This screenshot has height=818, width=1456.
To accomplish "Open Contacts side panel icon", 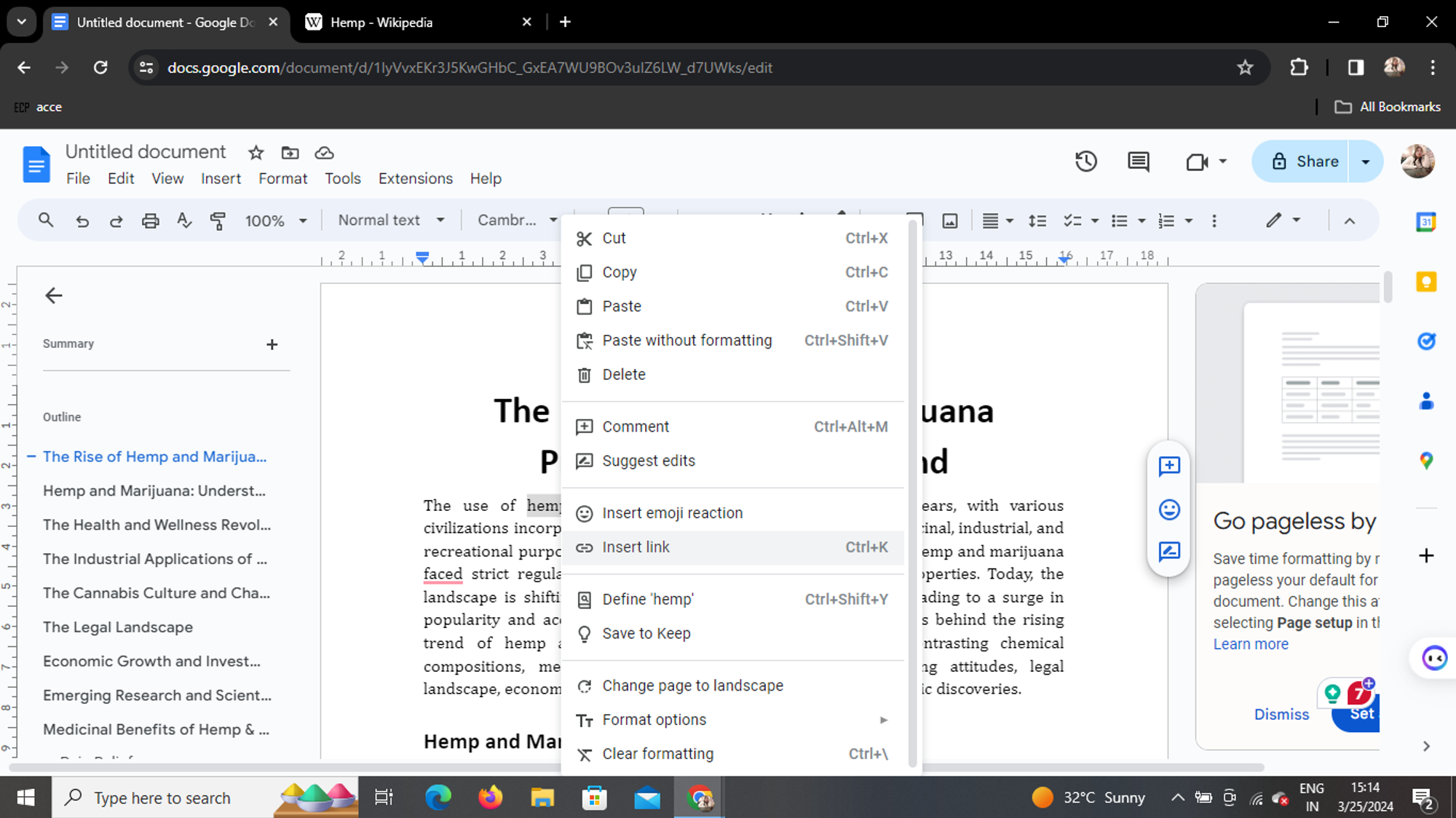I will pos(1426,401).
